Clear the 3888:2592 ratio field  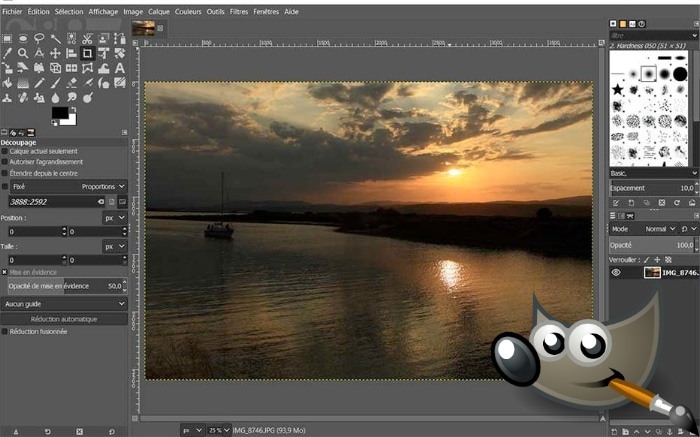(x=101, y=202)
